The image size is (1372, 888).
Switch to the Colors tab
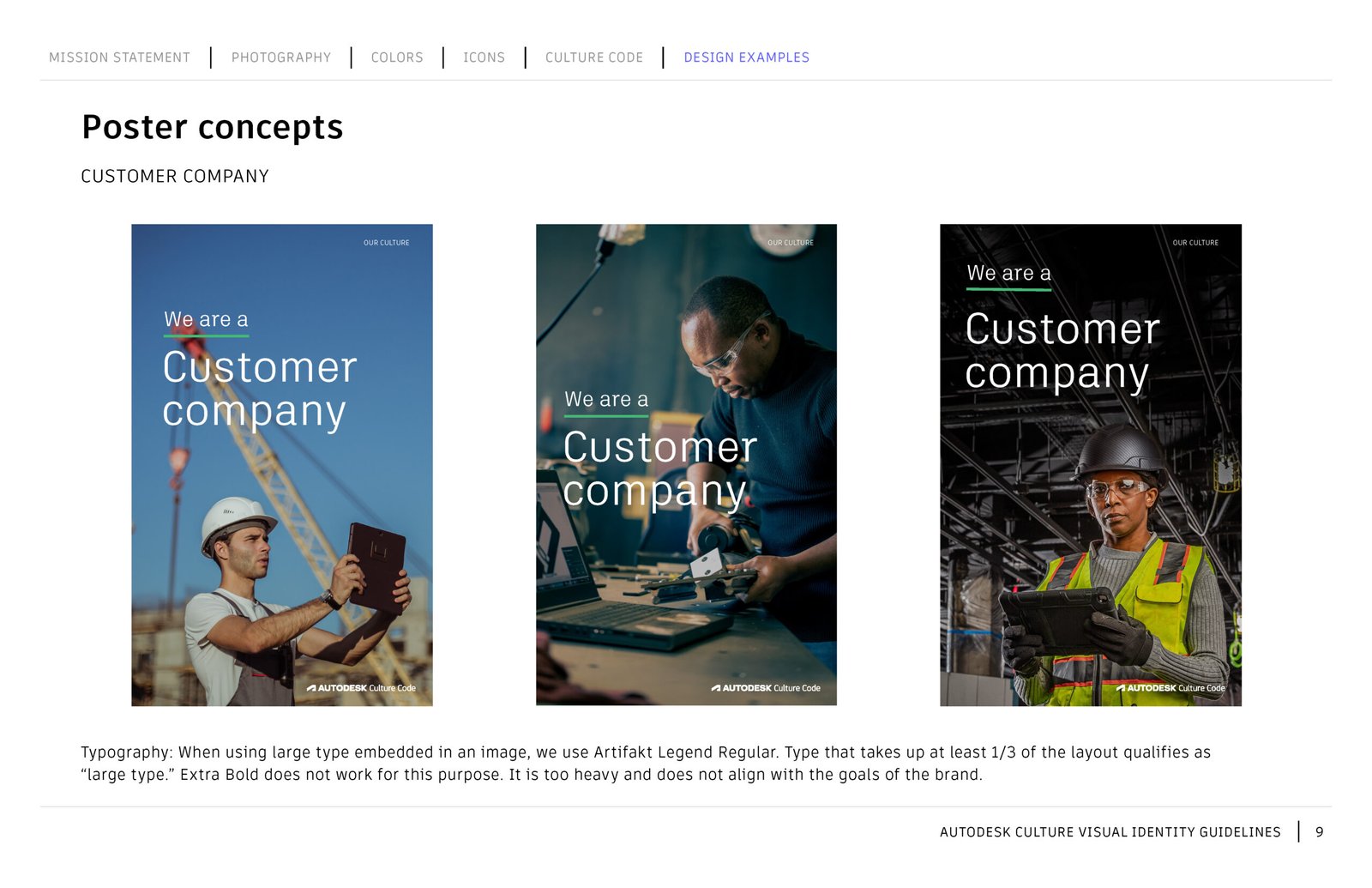click(397, 57)
